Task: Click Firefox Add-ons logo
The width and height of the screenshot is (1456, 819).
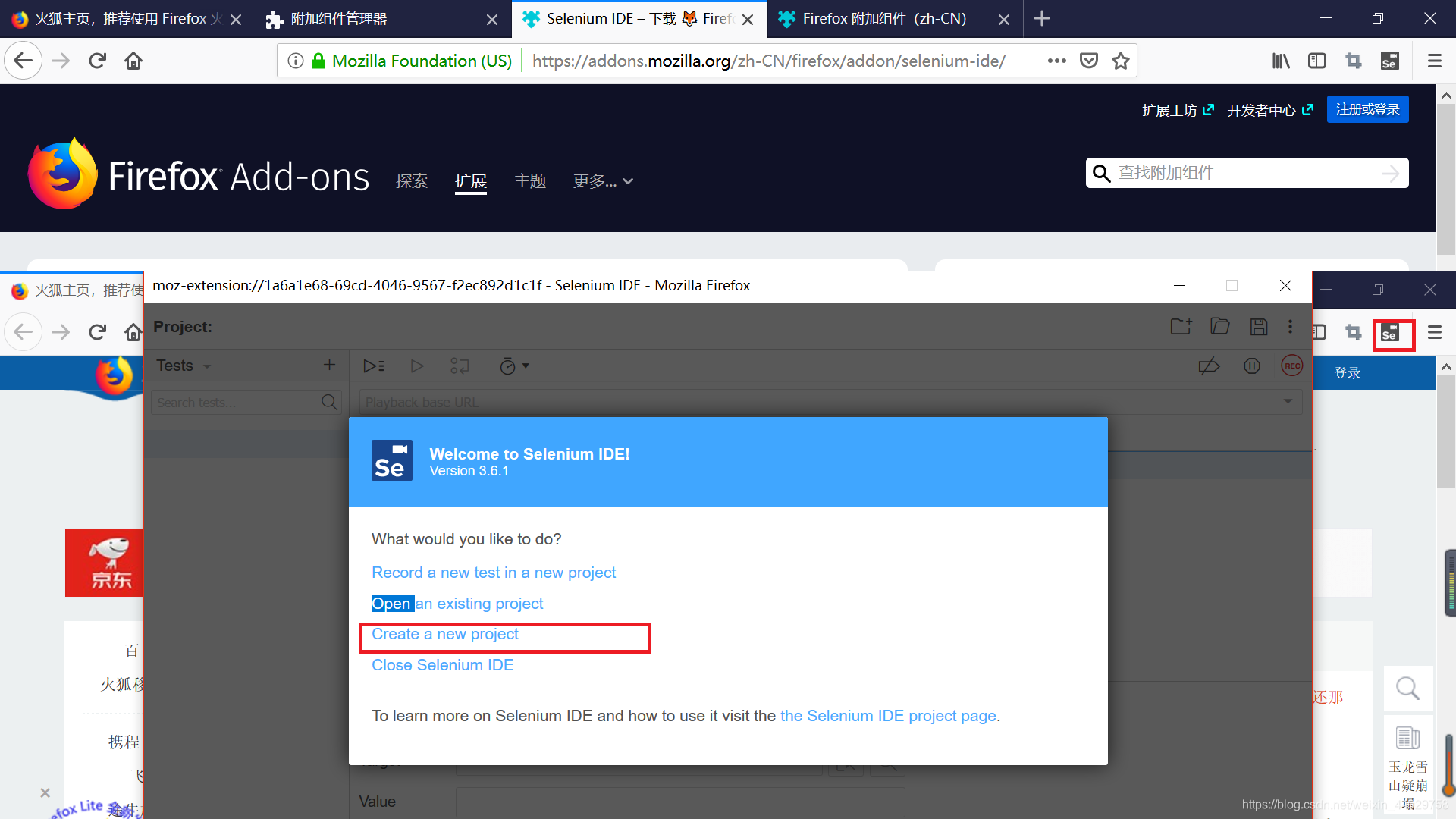Action: pos(199,175)
